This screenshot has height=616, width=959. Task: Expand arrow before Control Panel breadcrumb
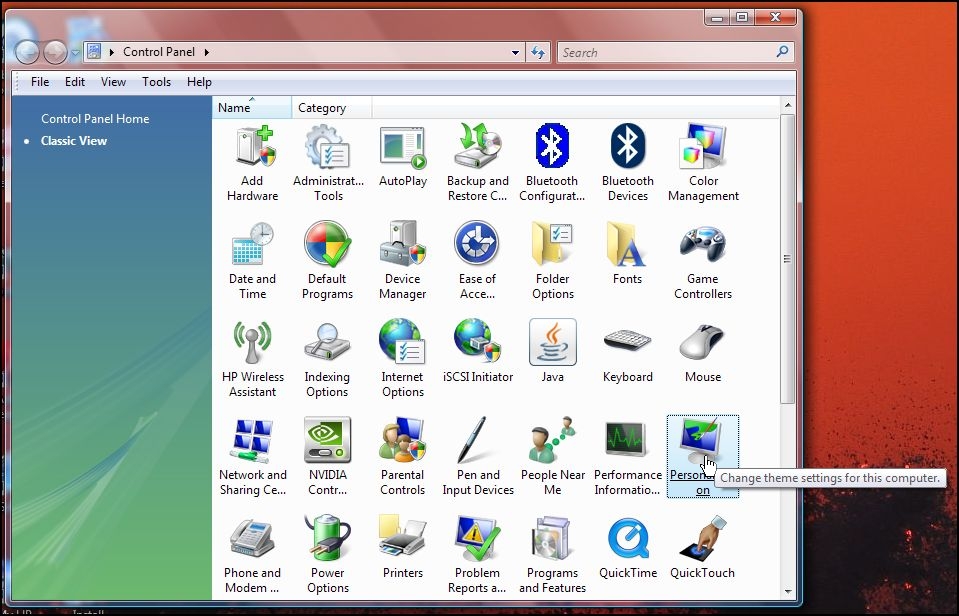point(112,53)
